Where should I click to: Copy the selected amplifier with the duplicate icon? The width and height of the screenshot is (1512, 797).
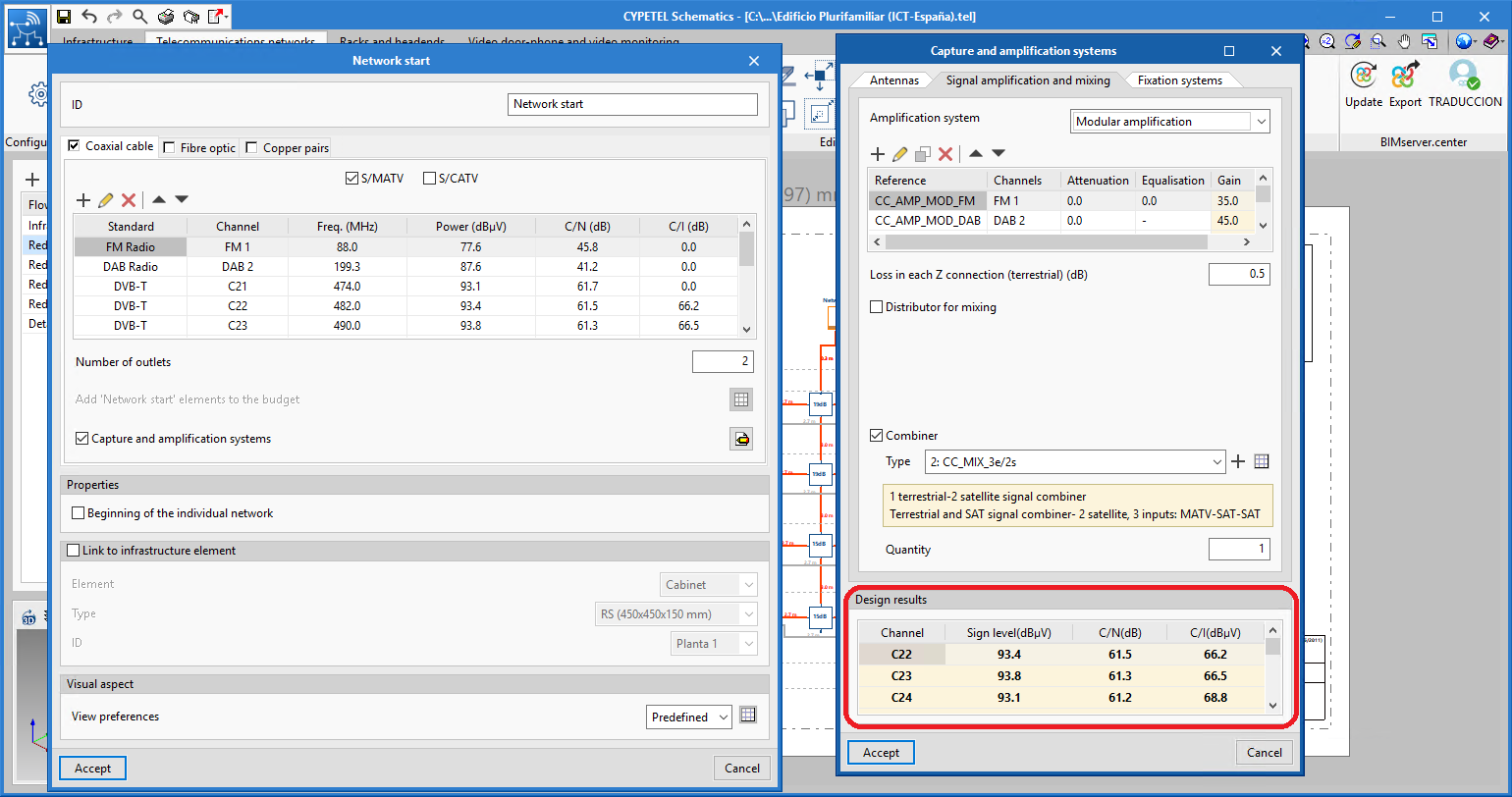click(x=923, y=154)
